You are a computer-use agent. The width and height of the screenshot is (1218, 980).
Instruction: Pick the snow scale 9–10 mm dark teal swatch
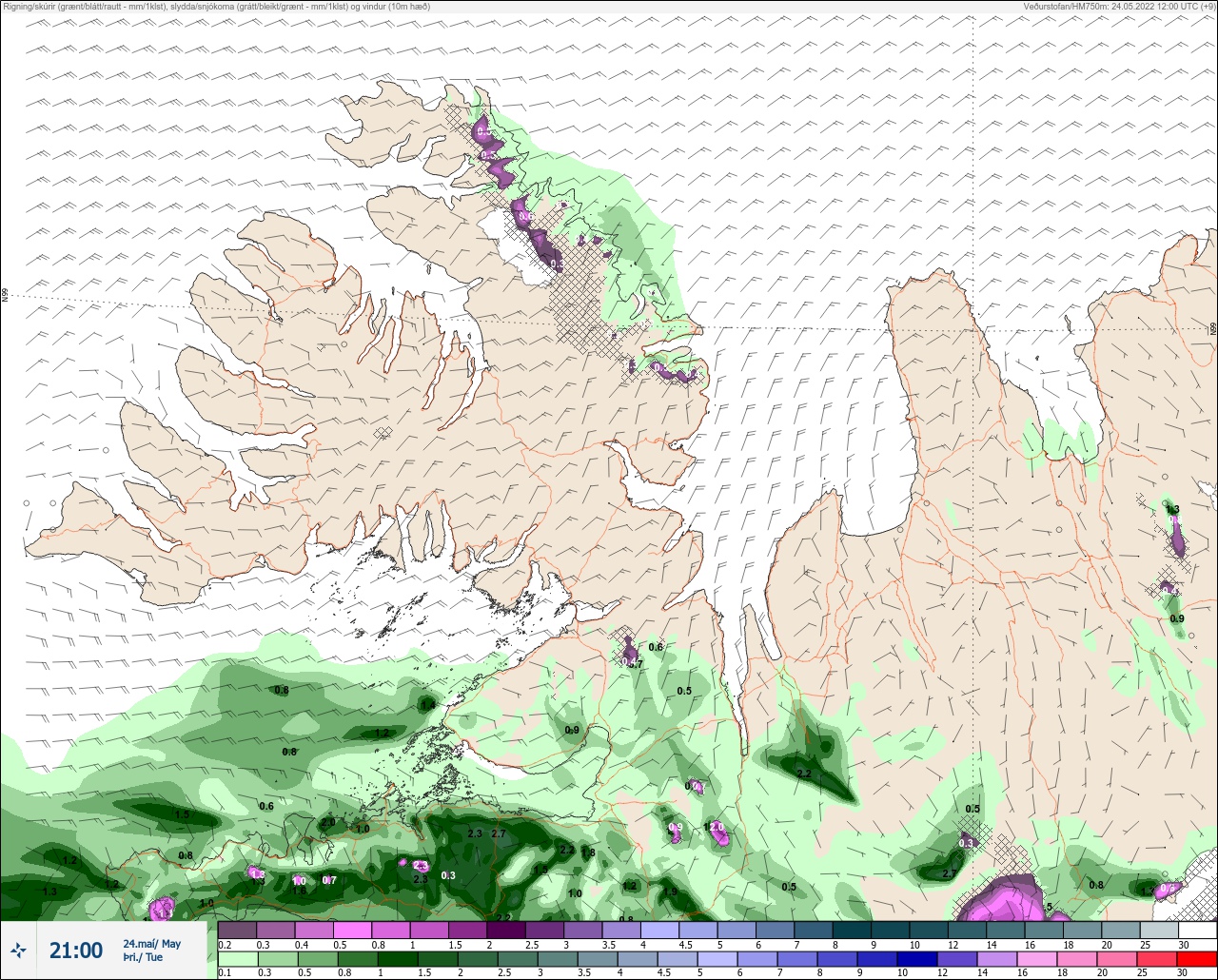[x=891, y=930]
